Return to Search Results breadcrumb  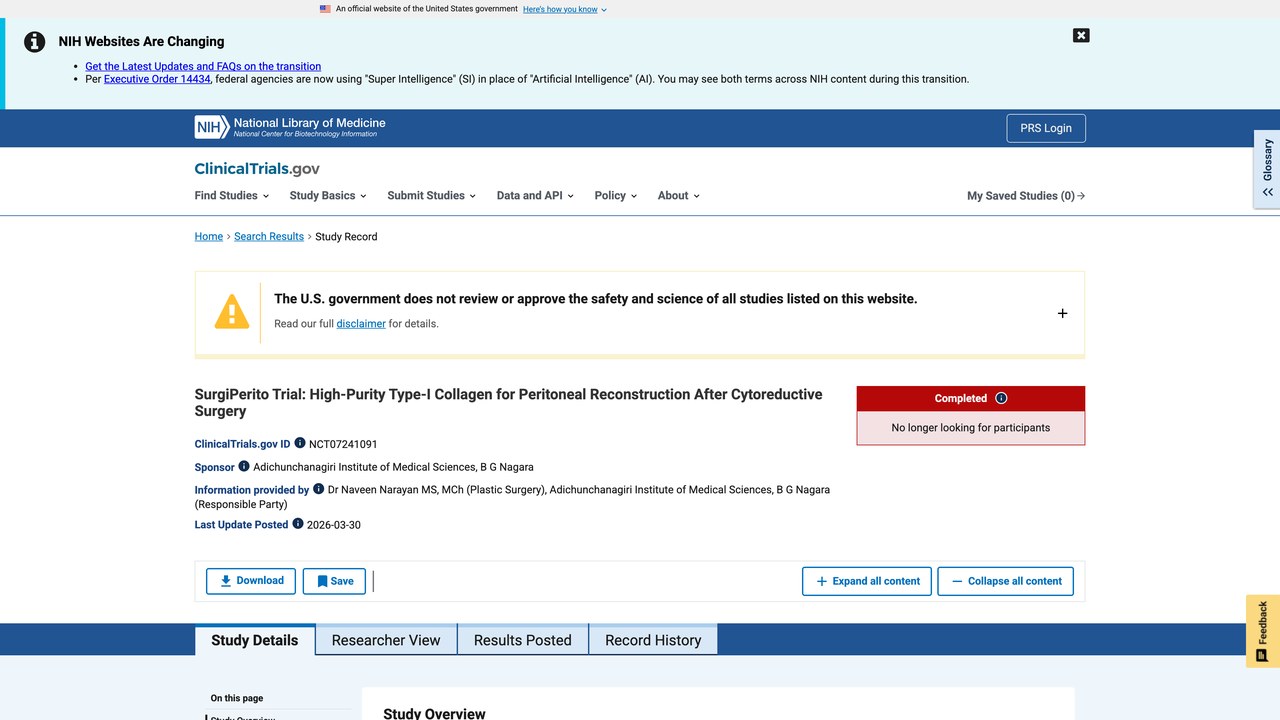coord(269,237)
